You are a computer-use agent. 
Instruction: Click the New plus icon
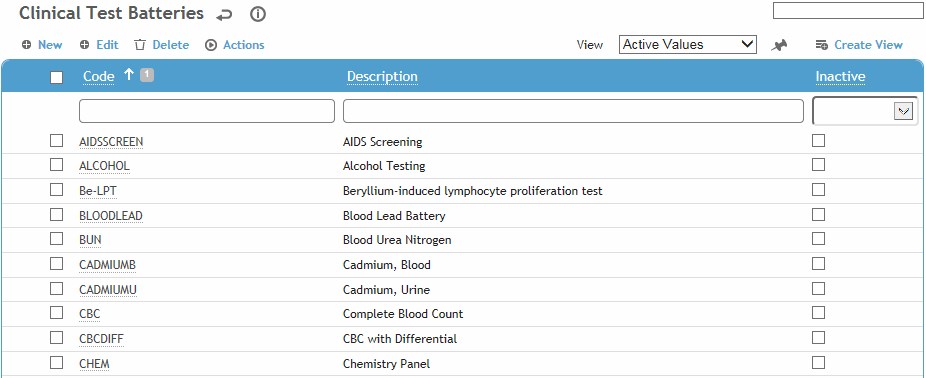(x=27, y=45)
